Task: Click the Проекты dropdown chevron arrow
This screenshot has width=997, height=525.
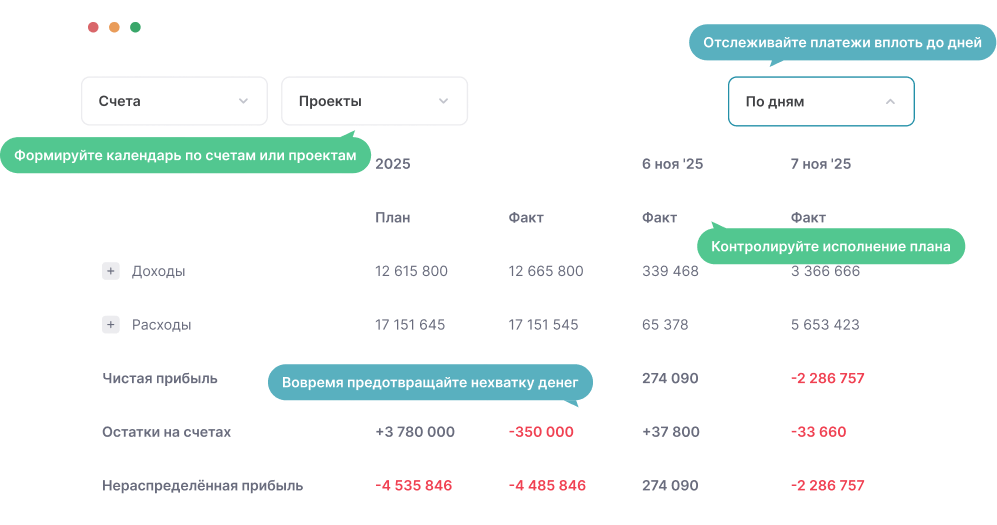Action: pos(443,101)
